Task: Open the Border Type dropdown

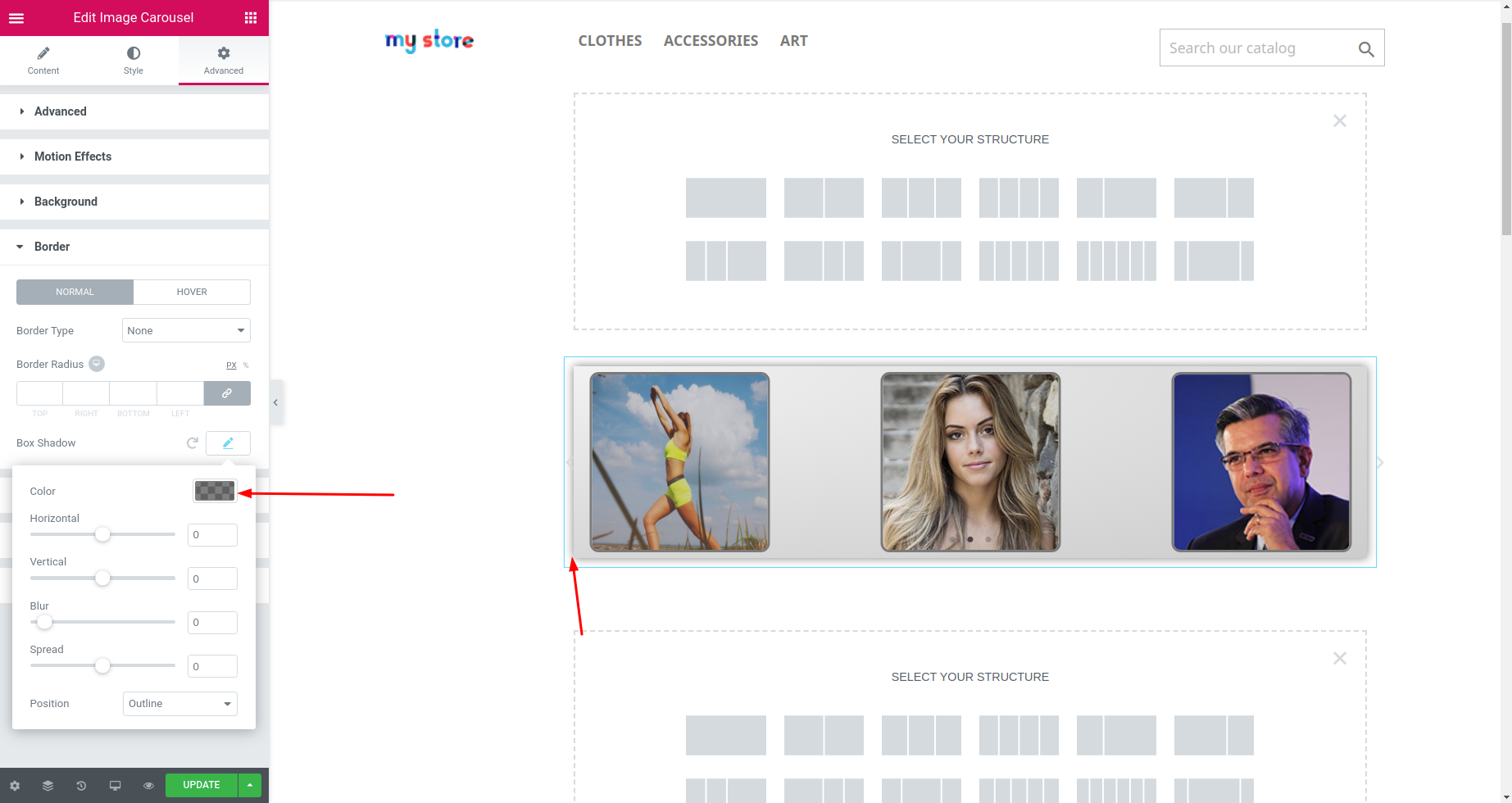Action: [186, 330]
